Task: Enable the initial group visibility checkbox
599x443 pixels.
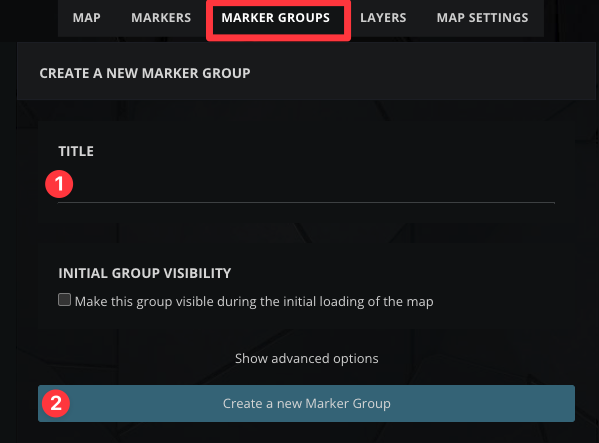Action: [65, 300]
